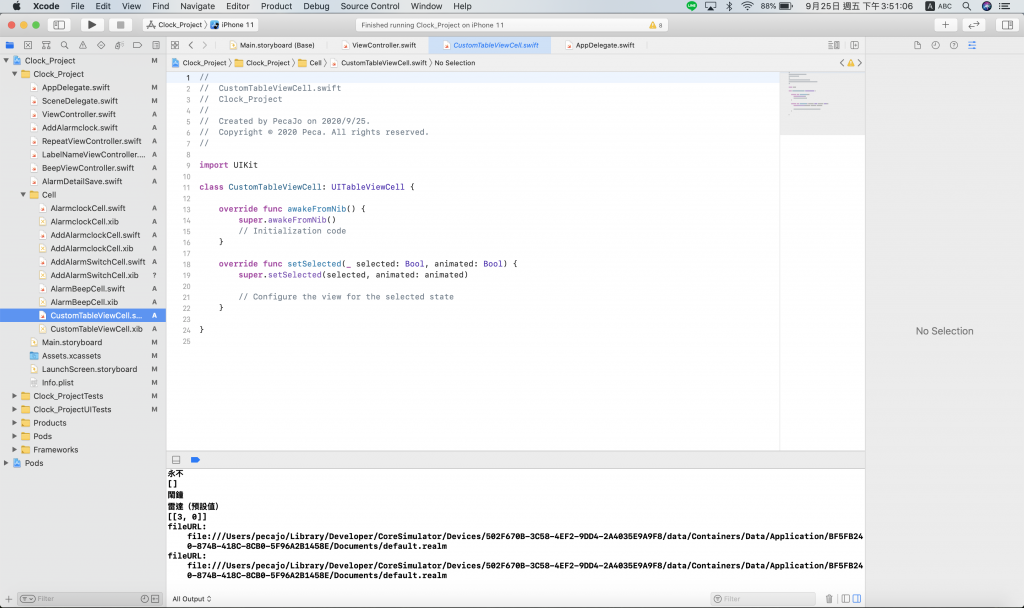
Task: Toggle the Inspectors panel at the toolbar's right end
Action: tap(1007, 25)
